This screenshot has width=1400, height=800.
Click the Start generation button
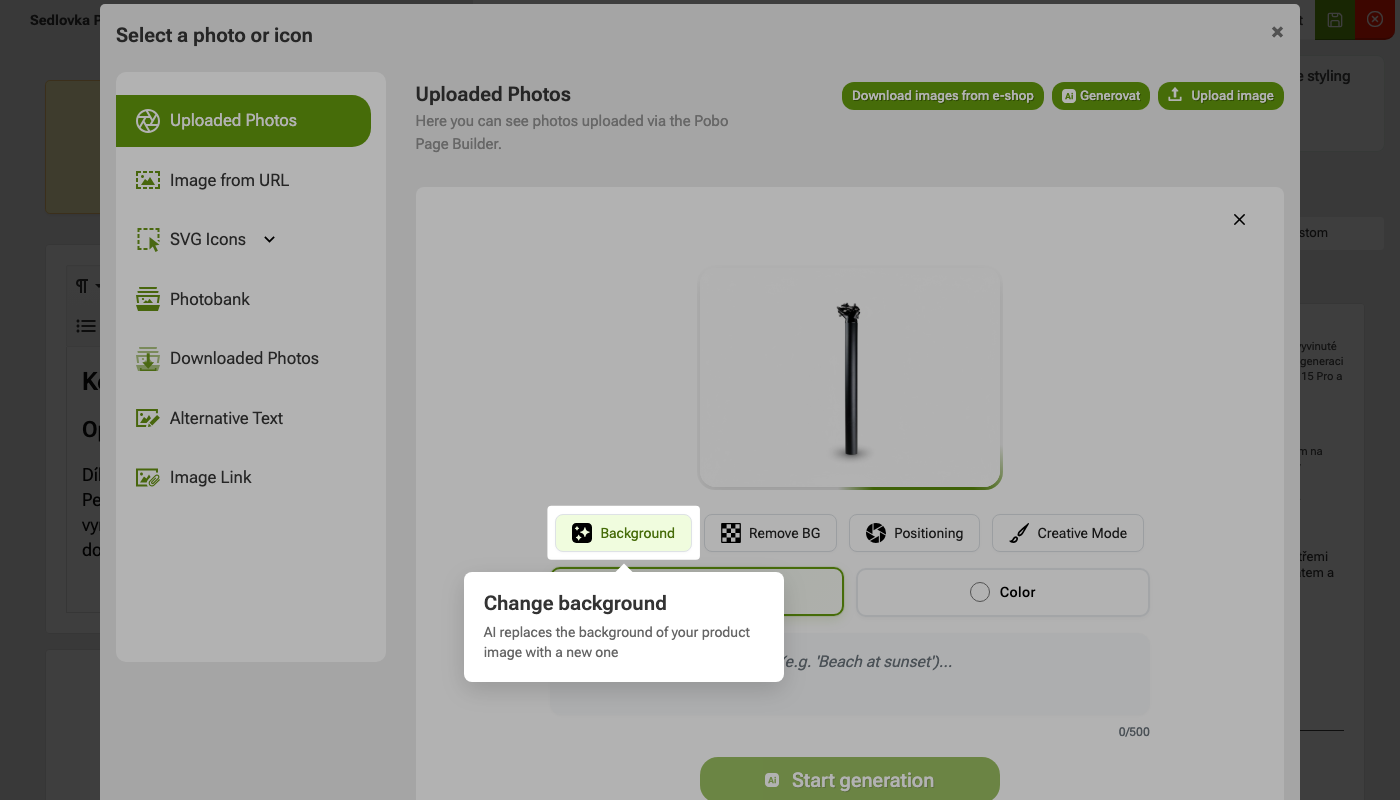pyautogui.click(x=850, y=780)
